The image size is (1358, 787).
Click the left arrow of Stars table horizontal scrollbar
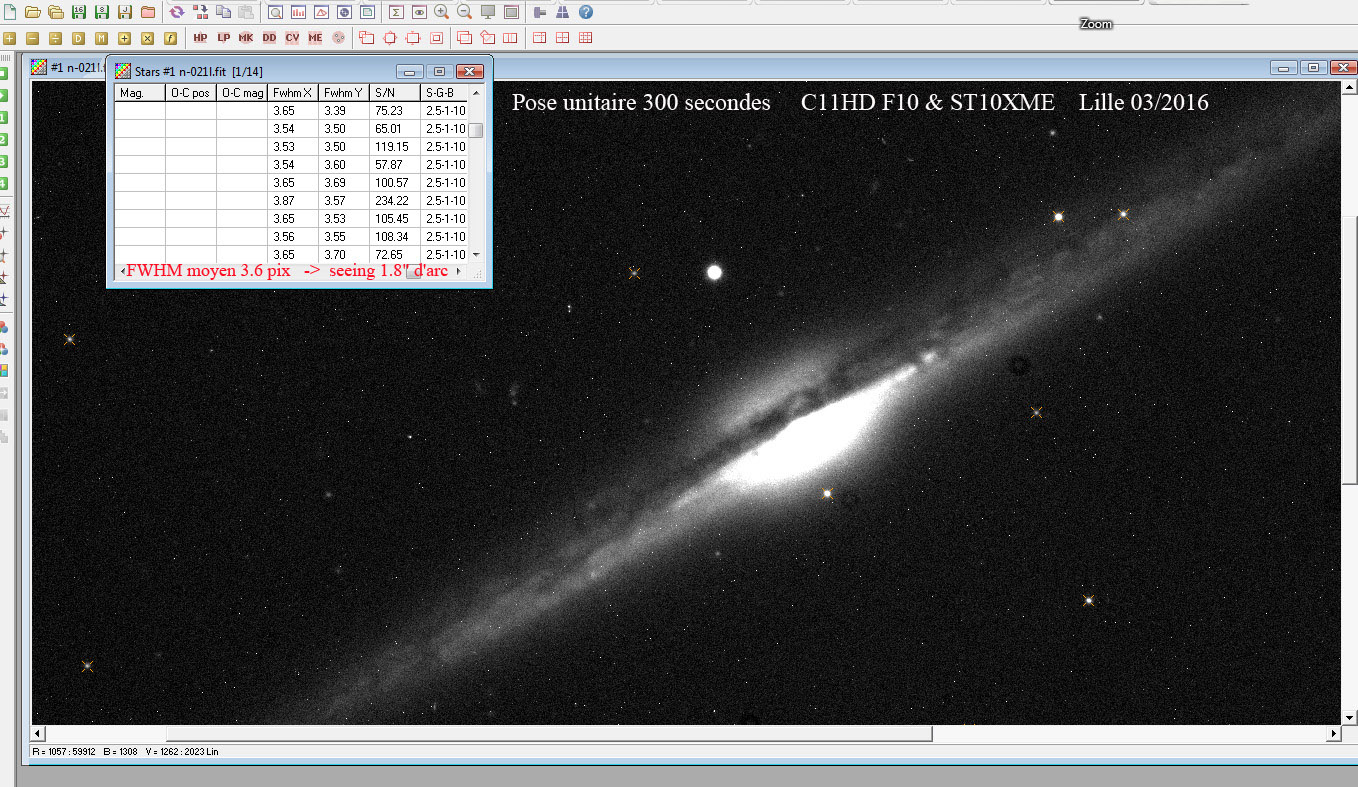122,272
